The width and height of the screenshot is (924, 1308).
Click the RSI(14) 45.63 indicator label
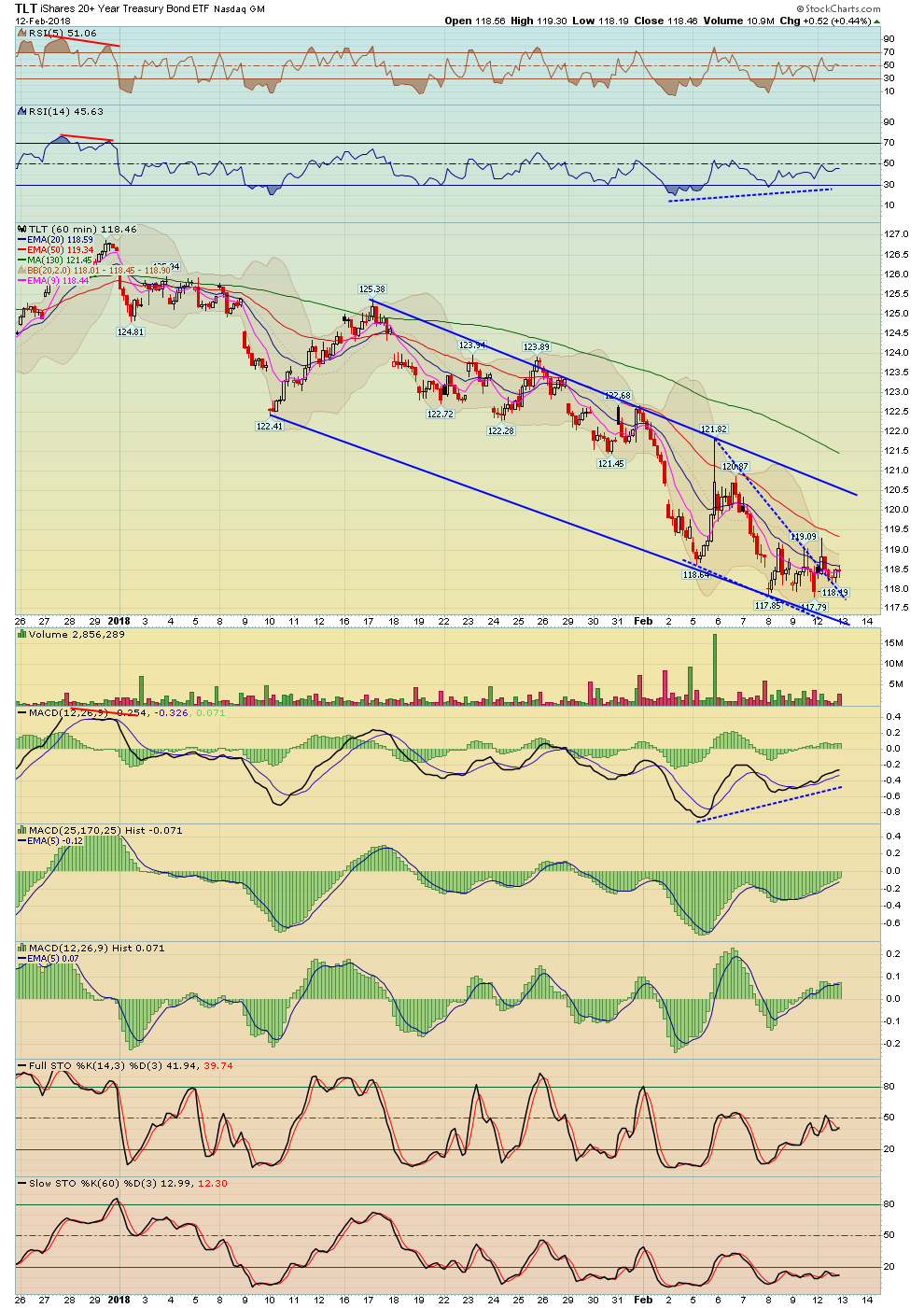(65, 111)
